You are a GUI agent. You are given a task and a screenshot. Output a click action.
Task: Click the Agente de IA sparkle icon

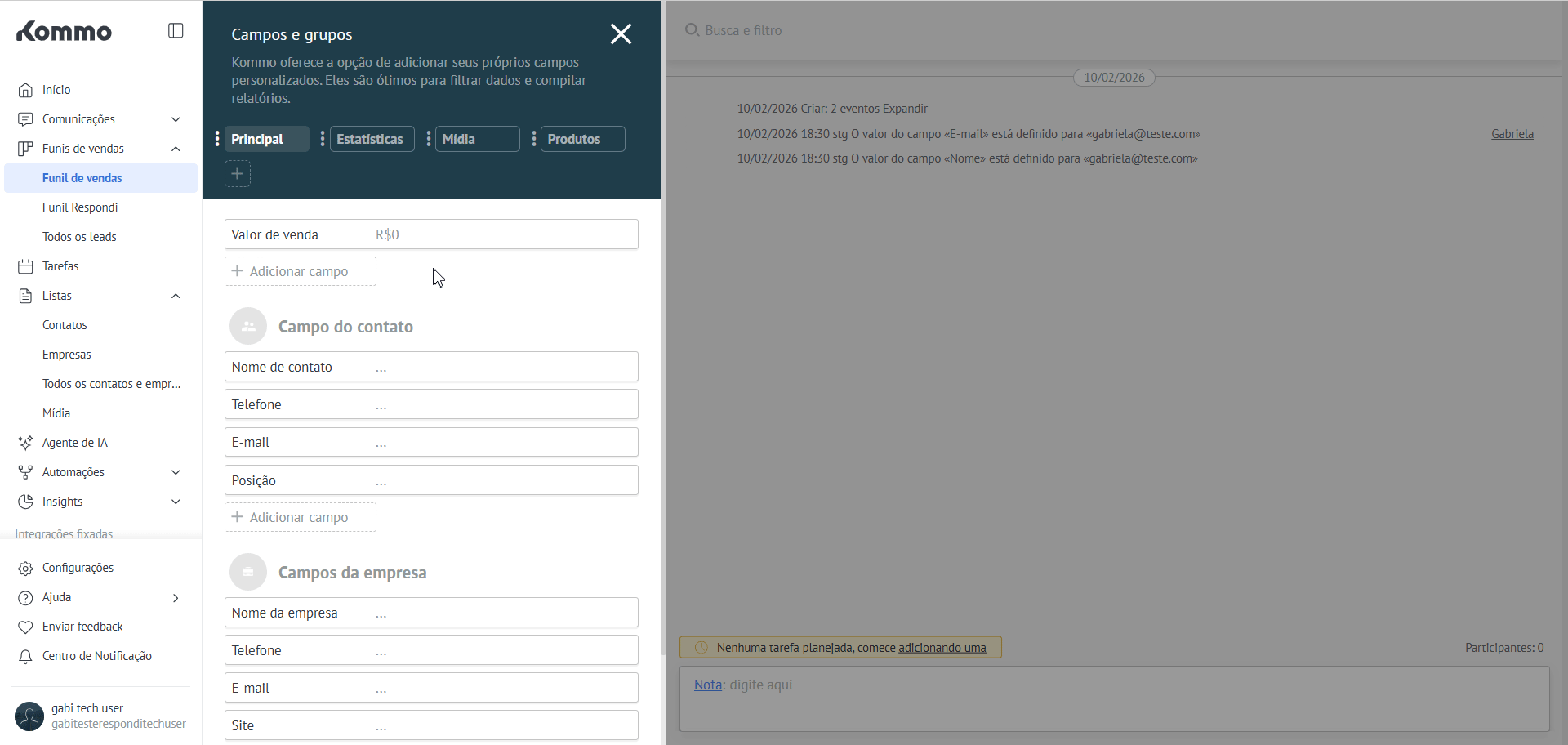click(25, 443)
